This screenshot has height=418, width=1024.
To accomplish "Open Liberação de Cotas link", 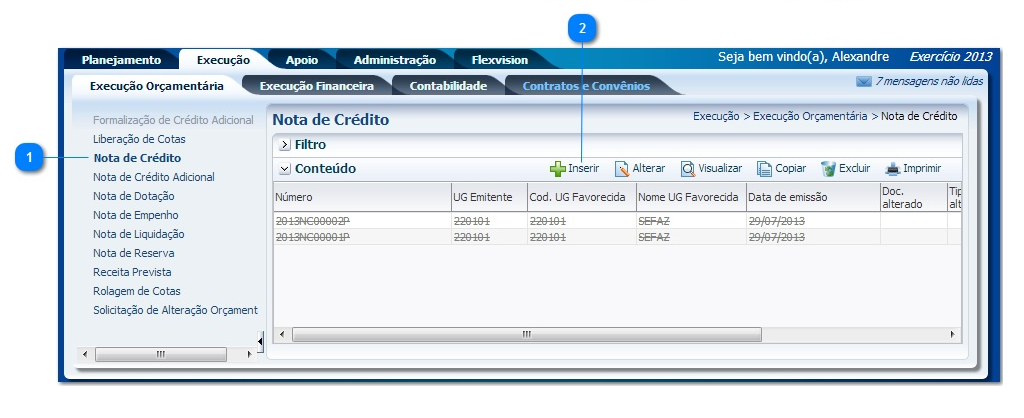I will tap(139, 139).
